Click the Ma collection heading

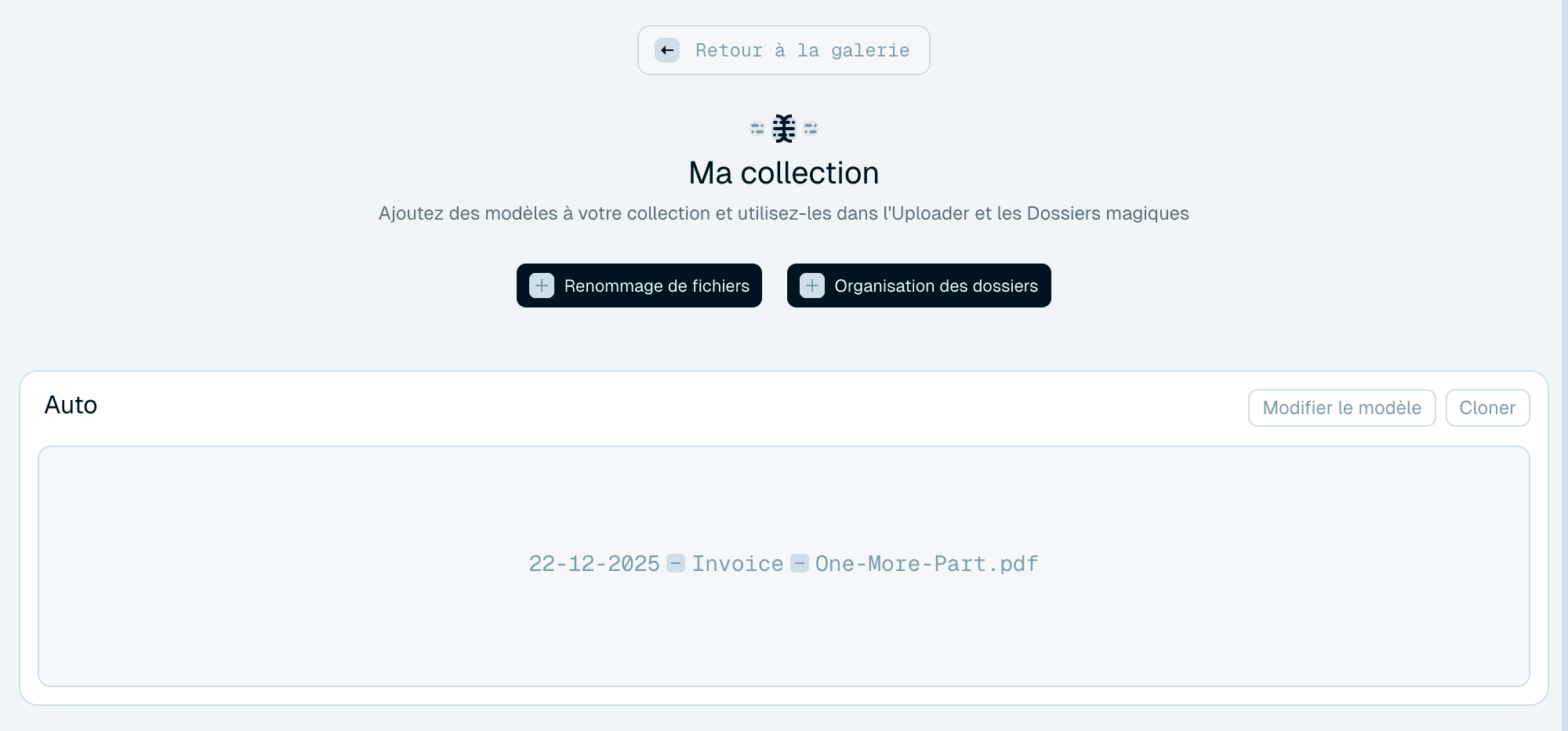coord(784,173)
